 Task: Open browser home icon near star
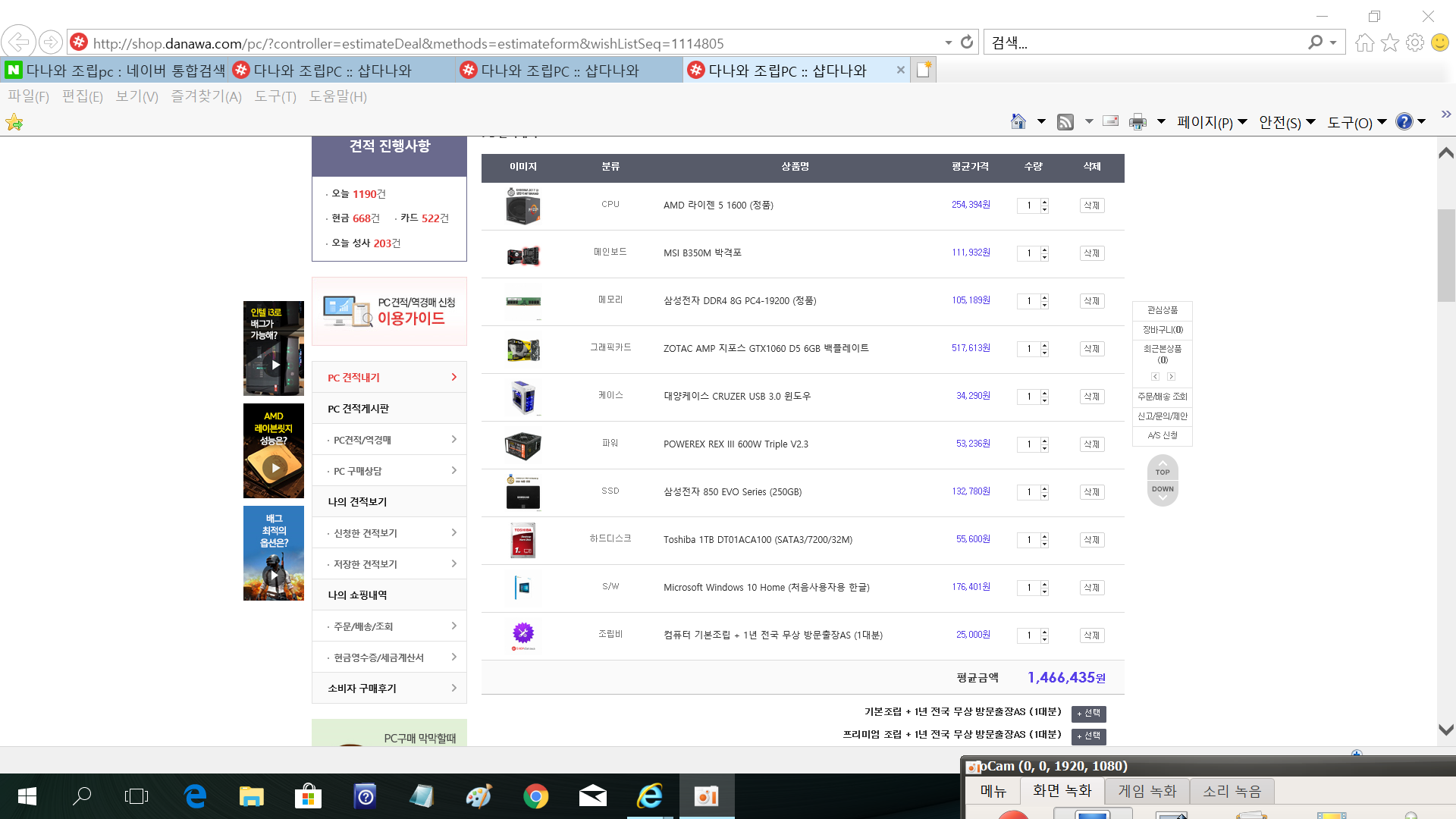(1365, 42)
